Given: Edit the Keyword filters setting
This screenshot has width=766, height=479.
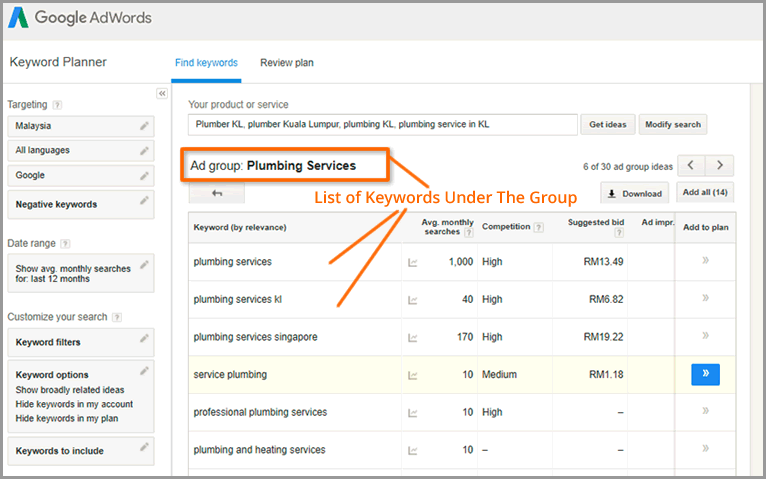Looking at the screenshot, I should 144,338.
